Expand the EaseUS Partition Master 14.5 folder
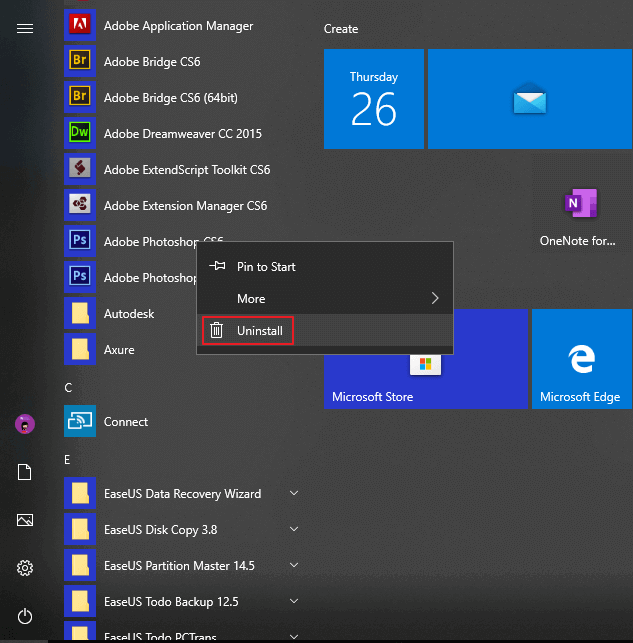Image resolution: width=633 pixels, height=643 pixels. (294, 566)
